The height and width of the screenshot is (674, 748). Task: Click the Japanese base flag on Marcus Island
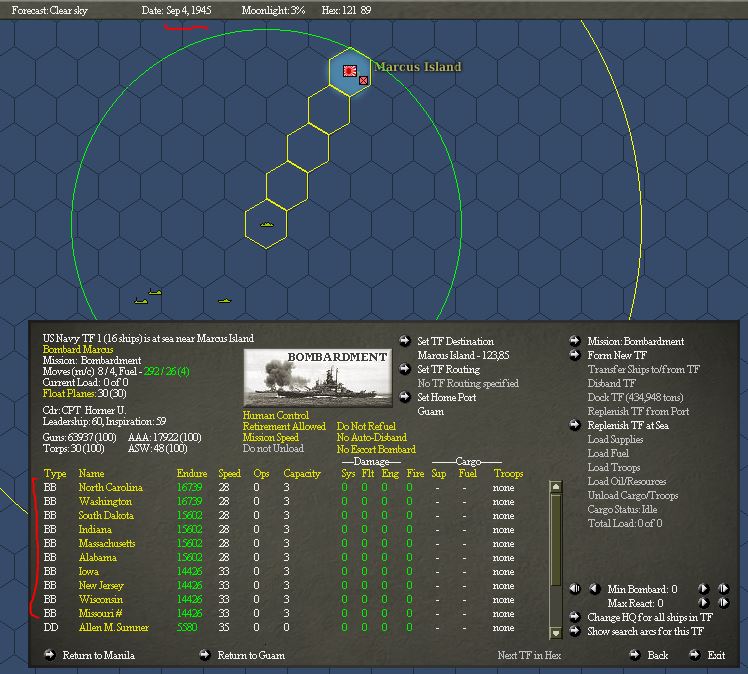tap(350, 71)
